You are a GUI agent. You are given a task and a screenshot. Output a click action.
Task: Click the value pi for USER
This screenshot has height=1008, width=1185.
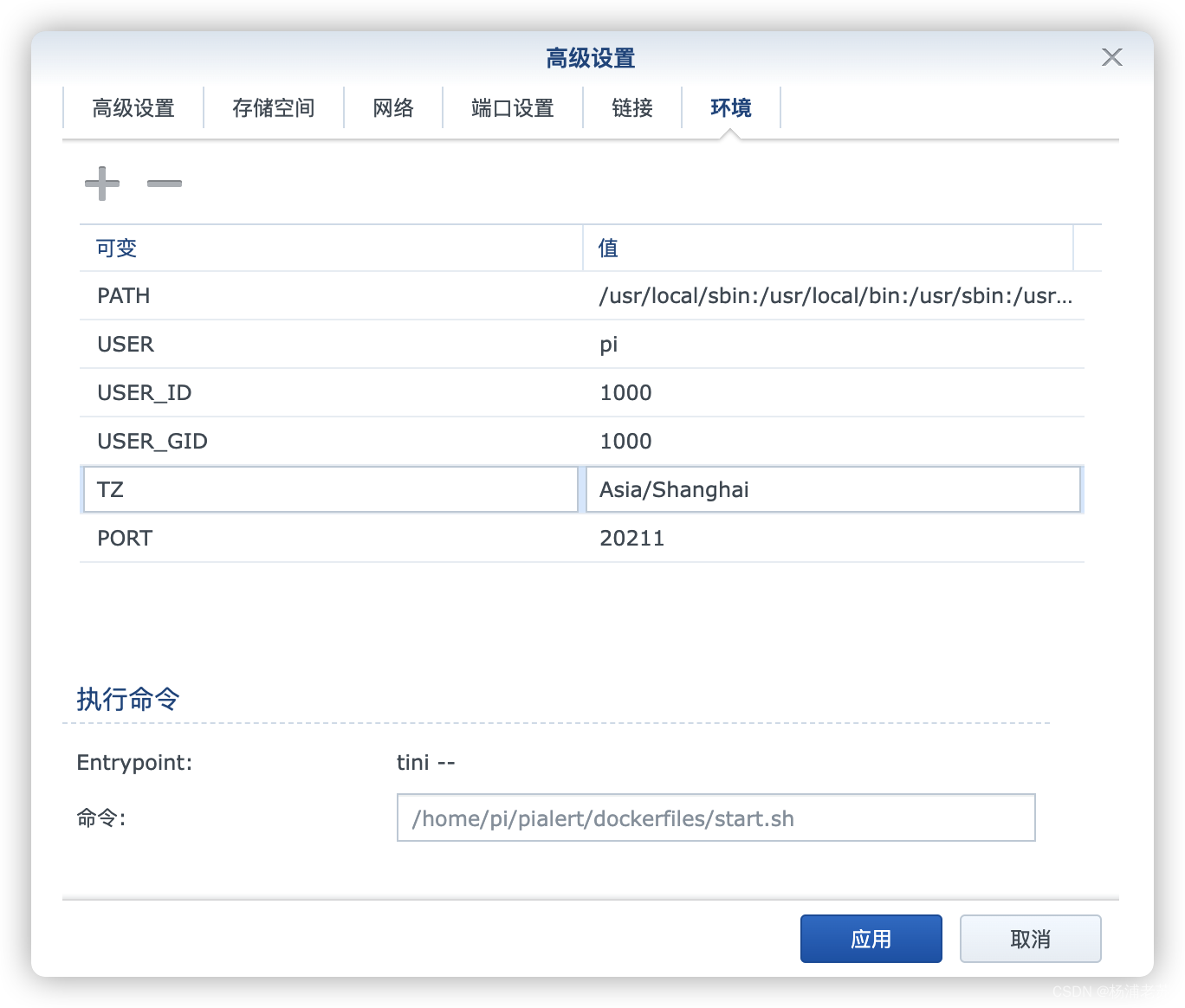click(x=609, y=345)
